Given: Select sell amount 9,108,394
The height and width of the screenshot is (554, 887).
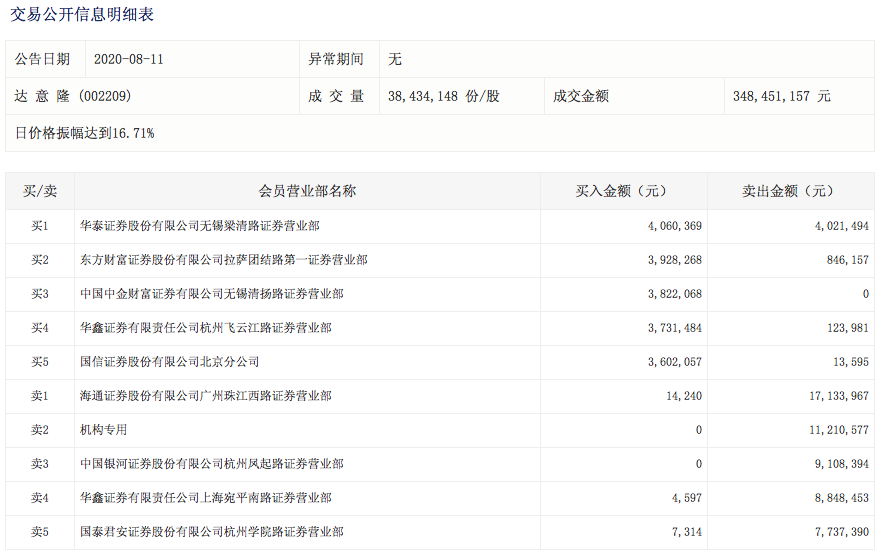Looking at the screenshot, I should 842,464.
